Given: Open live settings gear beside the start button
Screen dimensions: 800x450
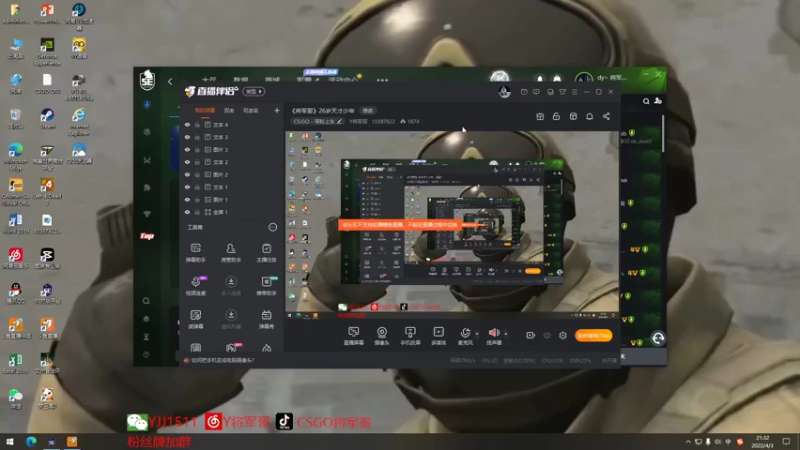Looking at the screenshot, I should tap(563, 335).
